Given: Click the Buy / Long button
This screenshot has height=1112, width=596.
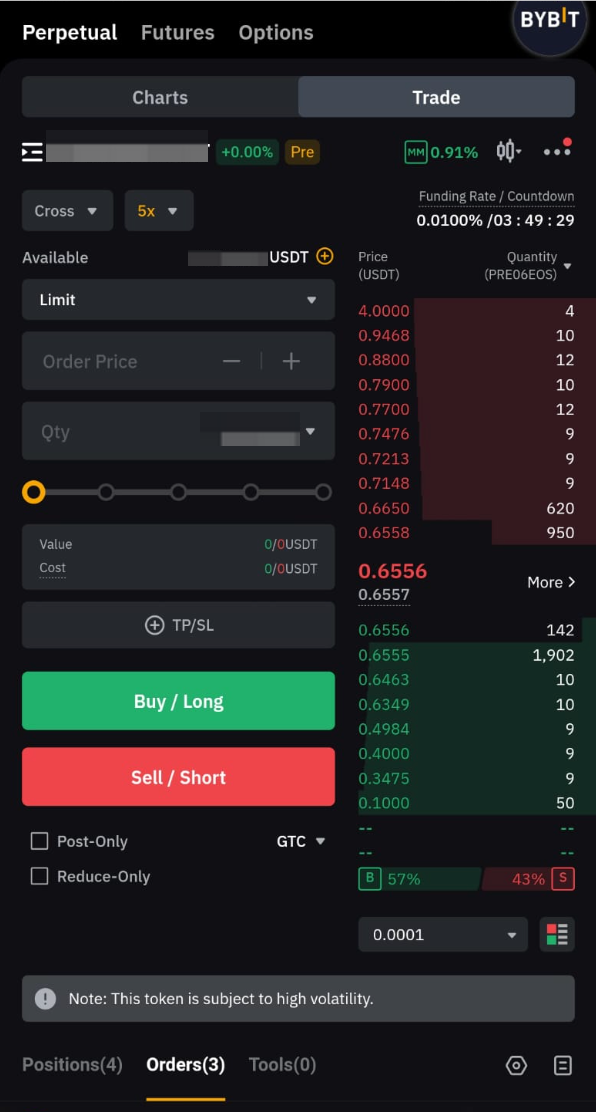Looking at the screenshot, I should [178, 701].
